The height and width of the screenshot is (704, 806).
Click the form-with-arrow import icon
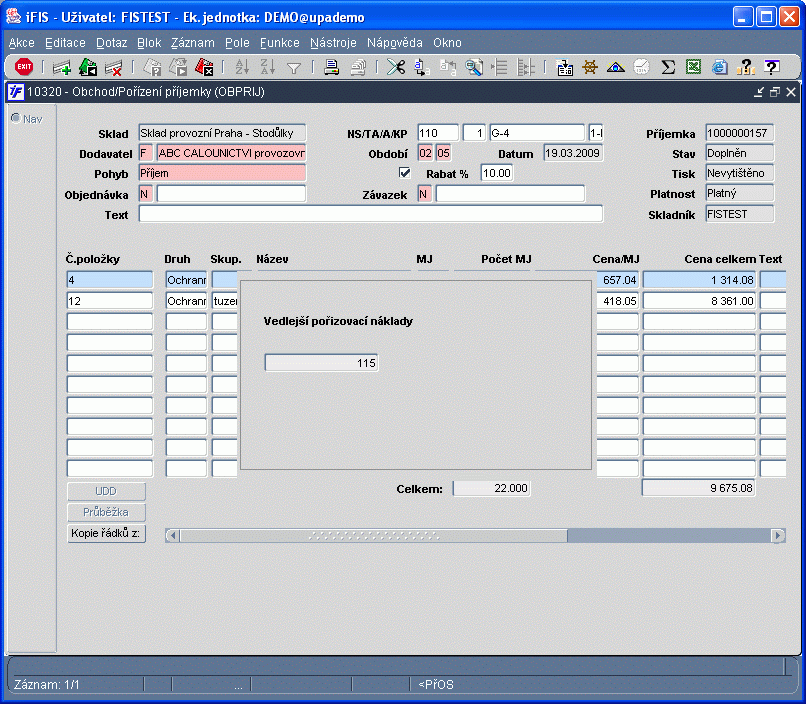click(x=565, y=67)
